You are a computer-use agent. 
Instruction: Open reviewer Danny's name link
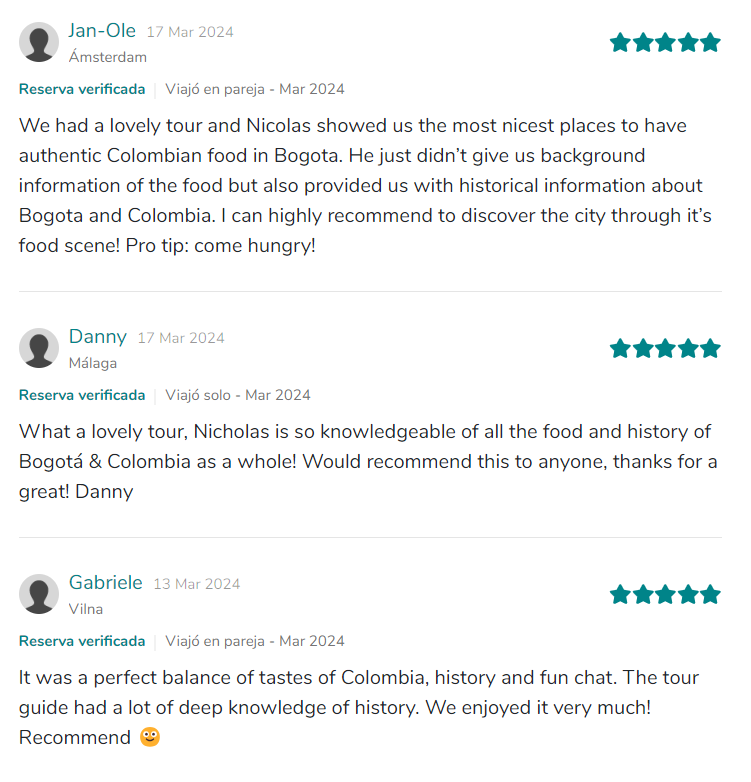click(x=98, y=336)
